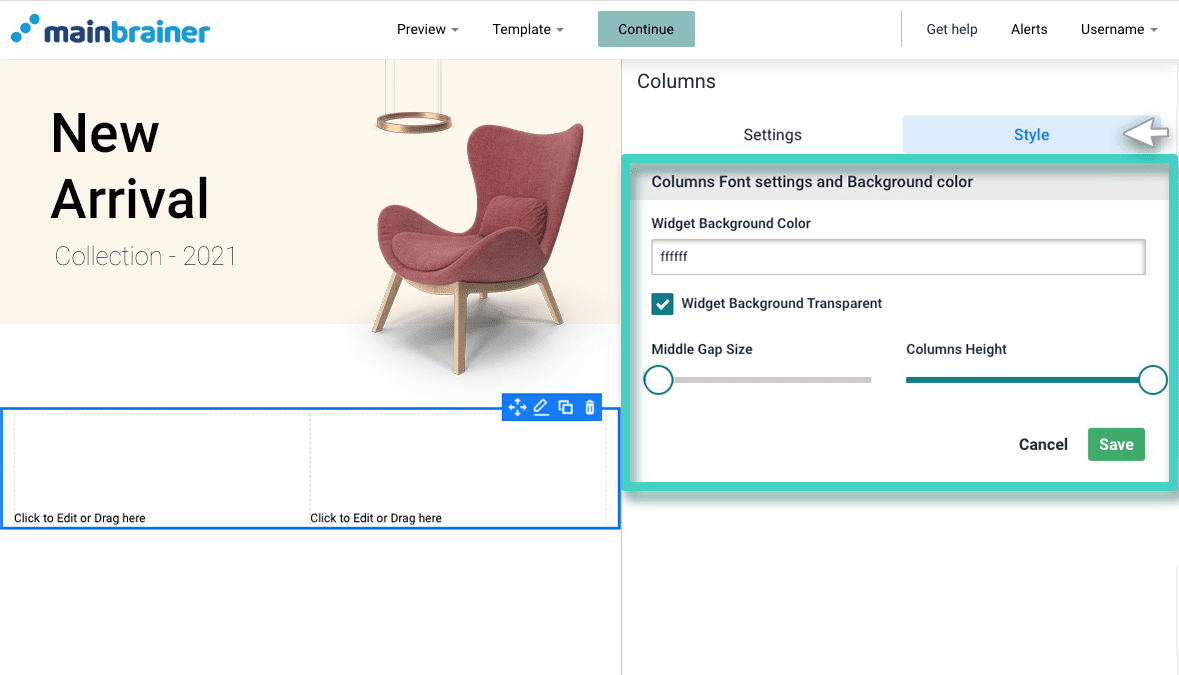View Alerts in the top navigation
Viewport: 1179px width, 675px height.
pos(1028,29)
